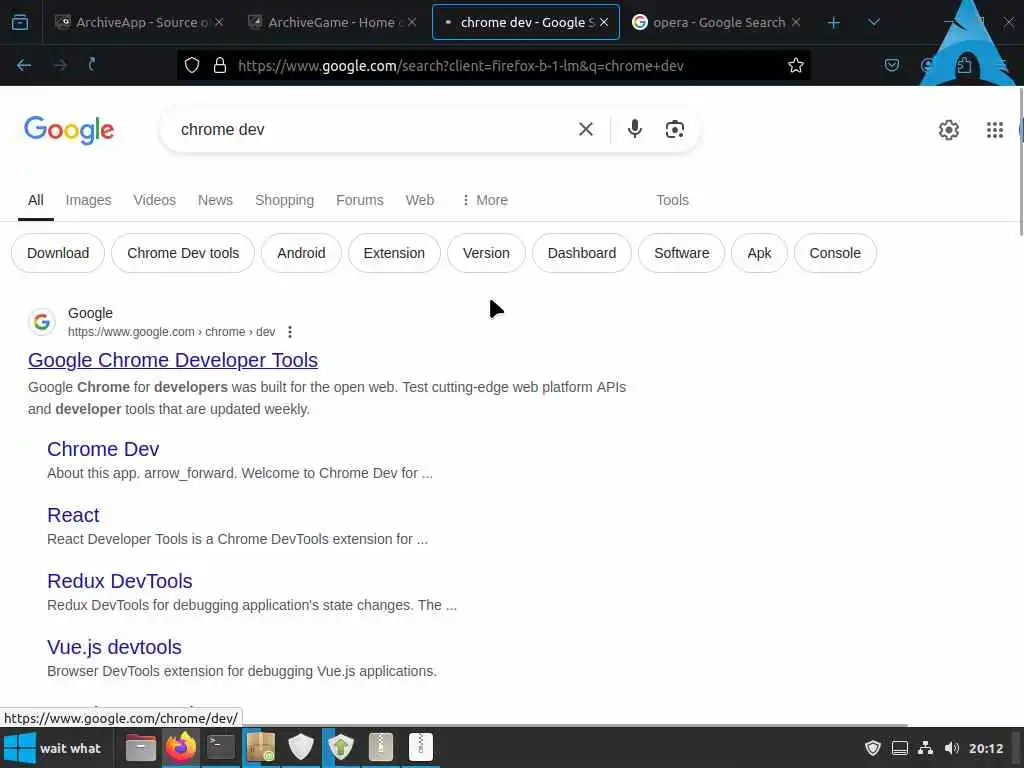Screen dimensions: 1024x768
Task: Open Google quick settings gear
Action: coord(949,130)
